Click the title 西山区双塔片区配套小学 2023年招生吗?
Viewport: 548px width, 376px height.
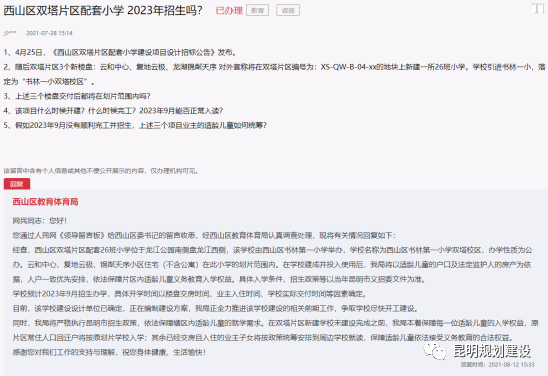coord(103,10)
